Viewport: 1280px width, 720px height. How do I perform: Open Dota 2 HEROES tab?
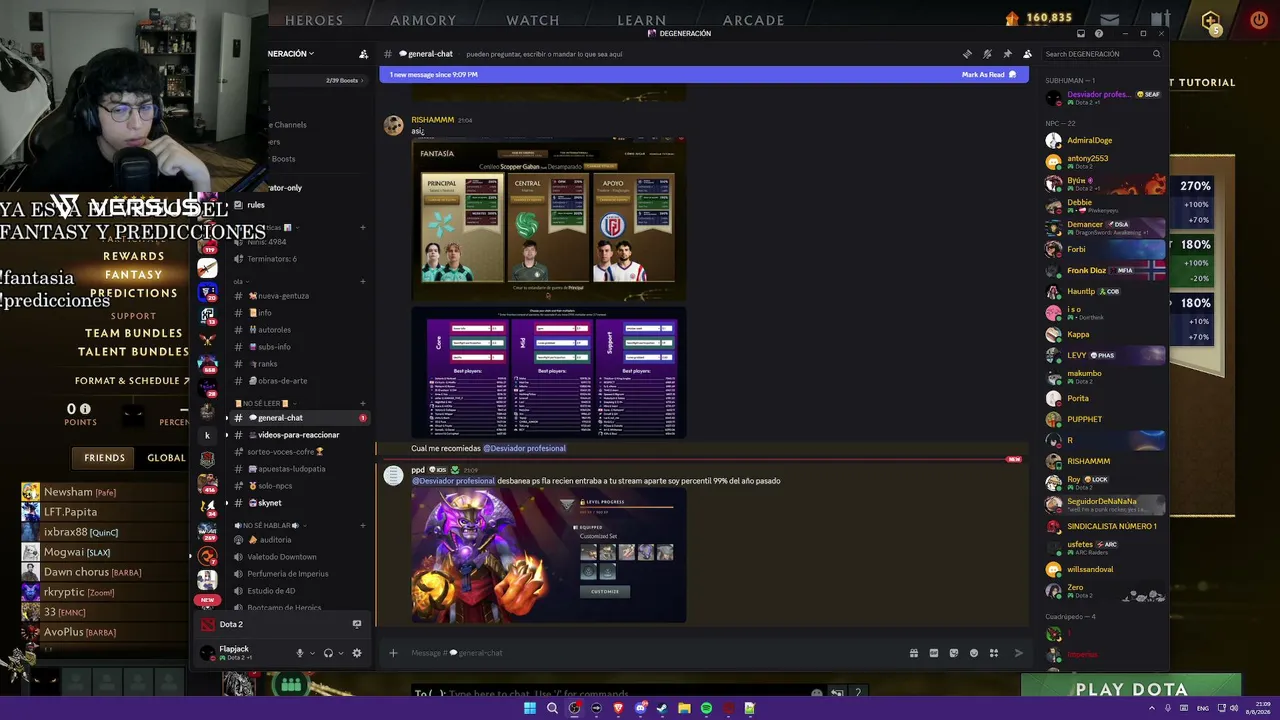314,20
